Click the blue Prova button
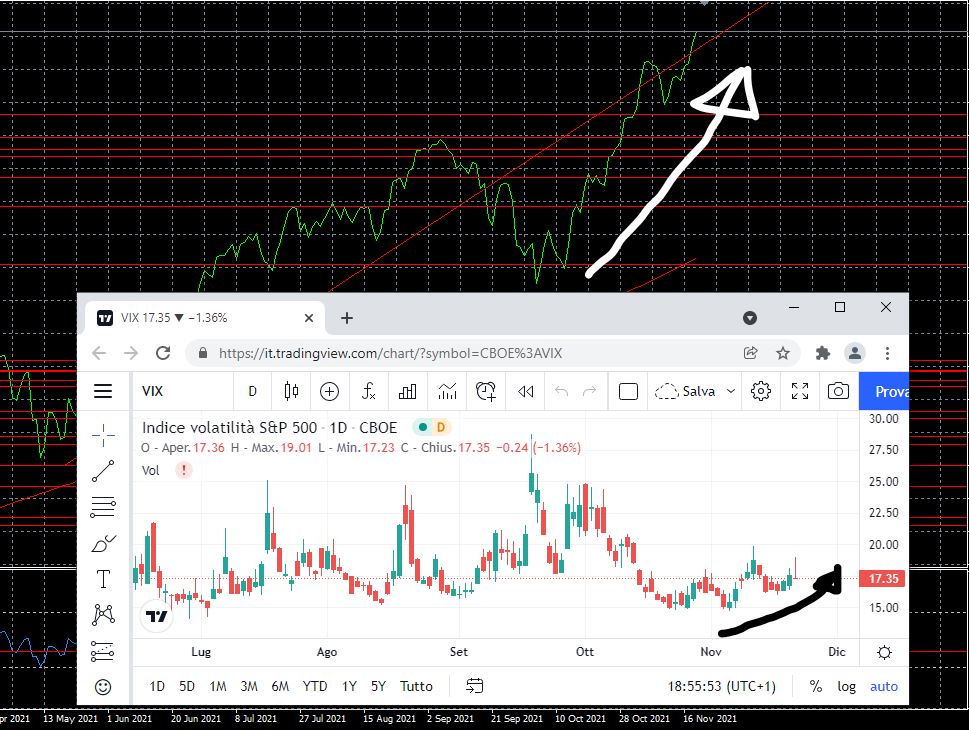Viewport: 969px width, 730px height. (884, 391)
